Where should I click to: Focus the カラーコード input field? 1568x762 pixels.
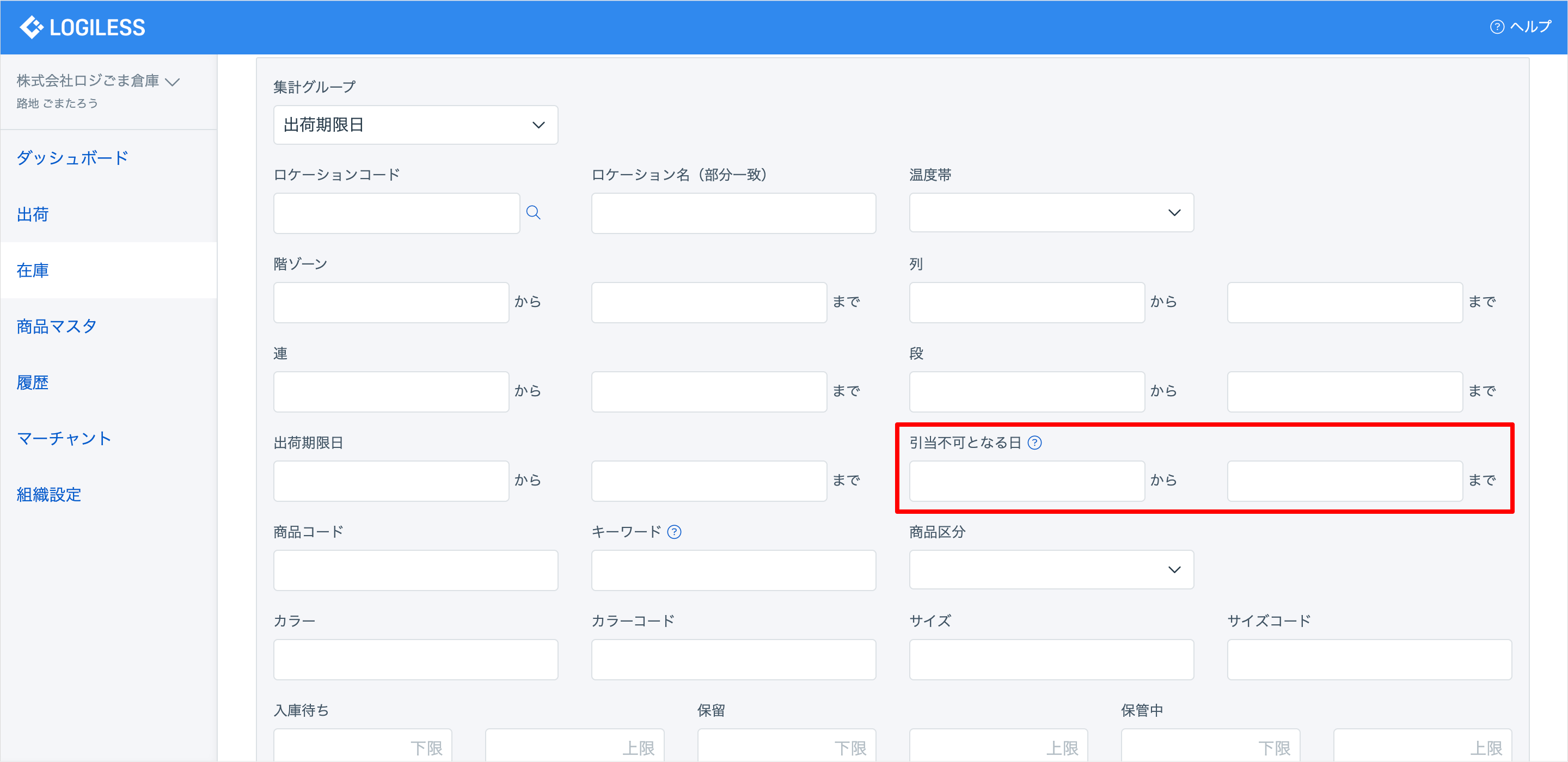tap(733, 660)
